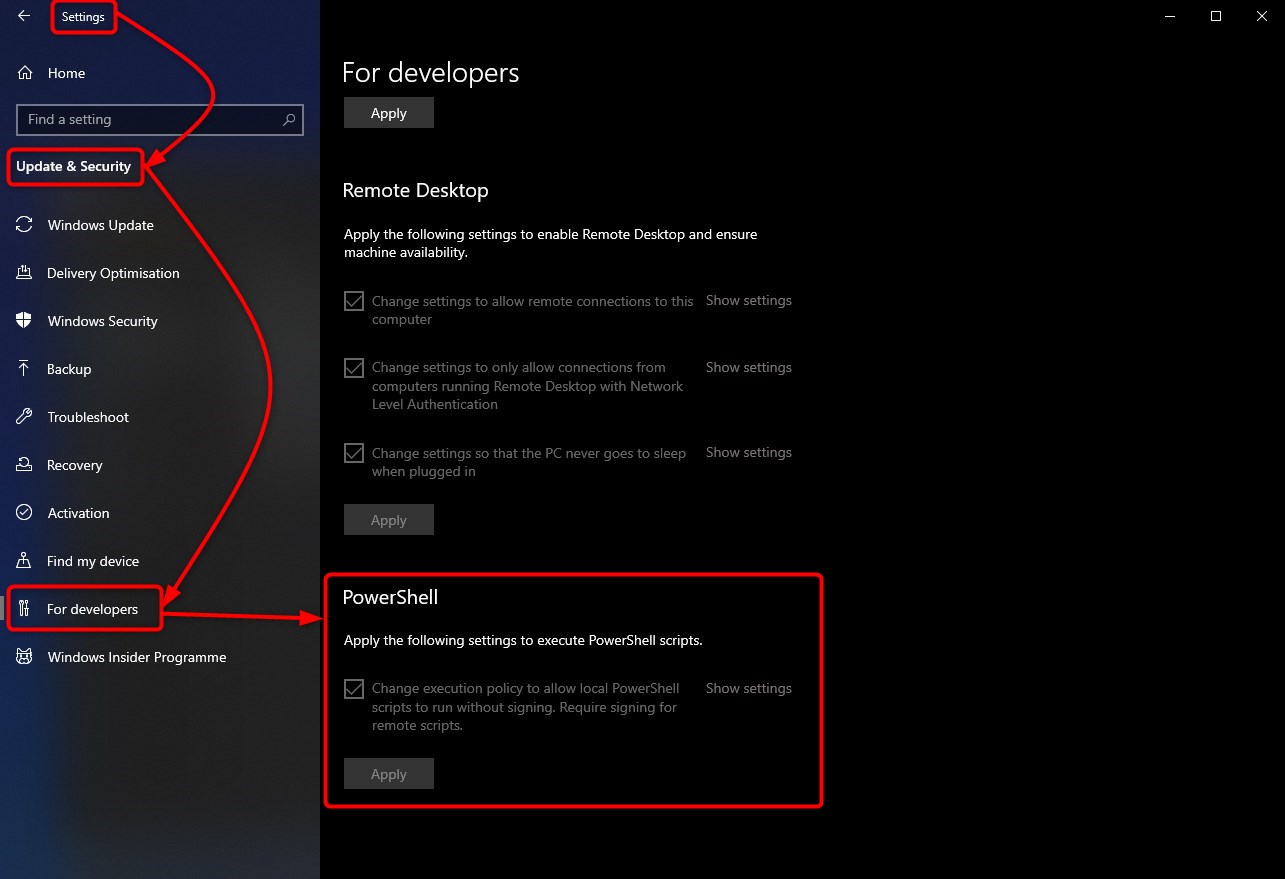Click the Home icon in sidebar
Viewport: 1285px width, 879px height.
tap(25, 73)
